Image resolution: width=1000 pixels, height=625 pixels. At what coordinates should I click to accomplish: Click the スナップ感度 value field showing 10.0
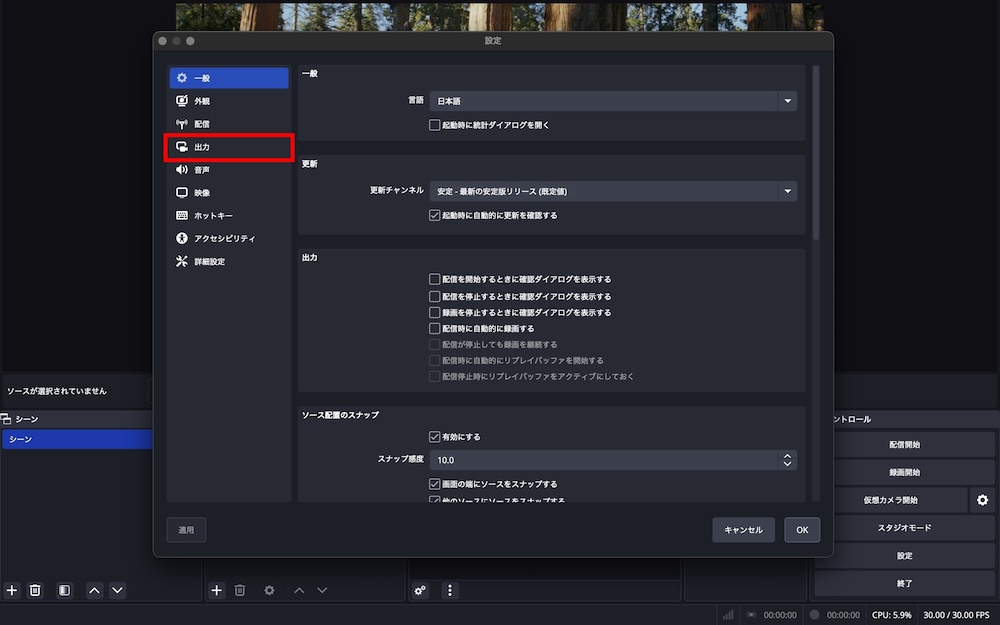[x=603, y=460]
